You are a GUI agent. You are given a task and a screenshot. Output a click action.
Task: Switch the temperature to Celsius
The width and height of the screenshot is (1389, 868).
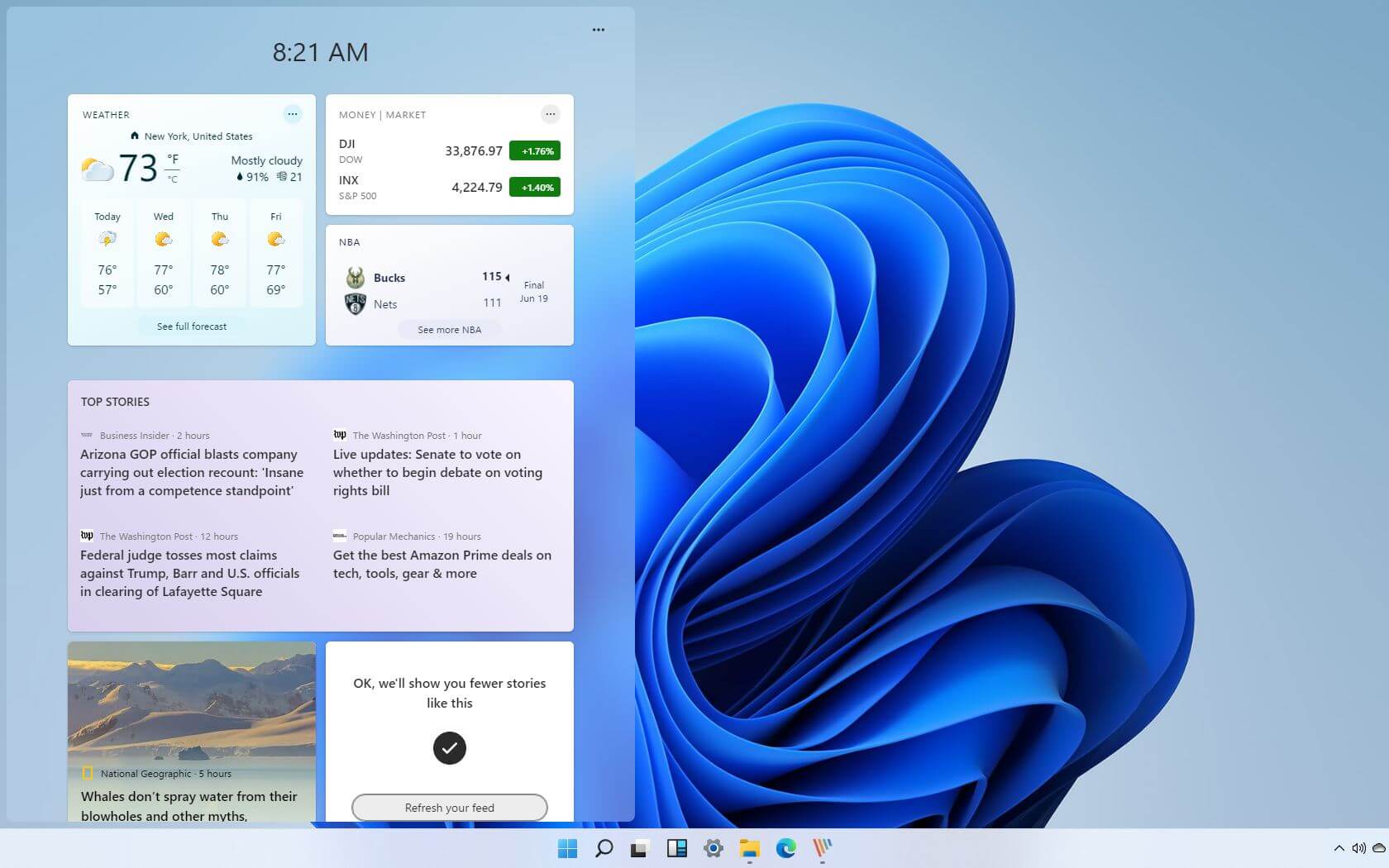click(x=172, y=179)
